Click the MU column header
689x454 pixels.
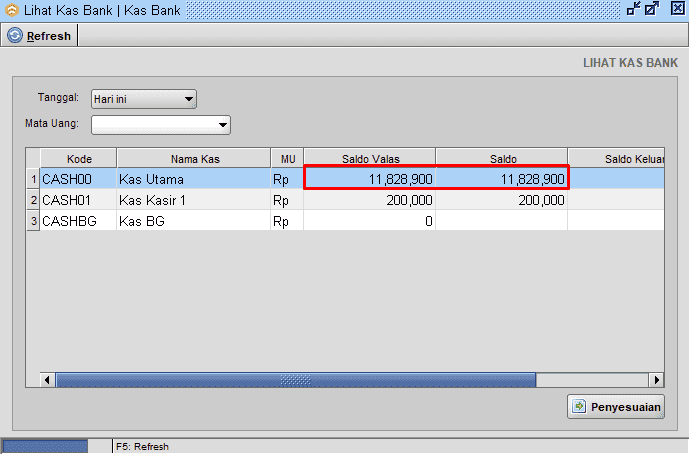(287, 158)
